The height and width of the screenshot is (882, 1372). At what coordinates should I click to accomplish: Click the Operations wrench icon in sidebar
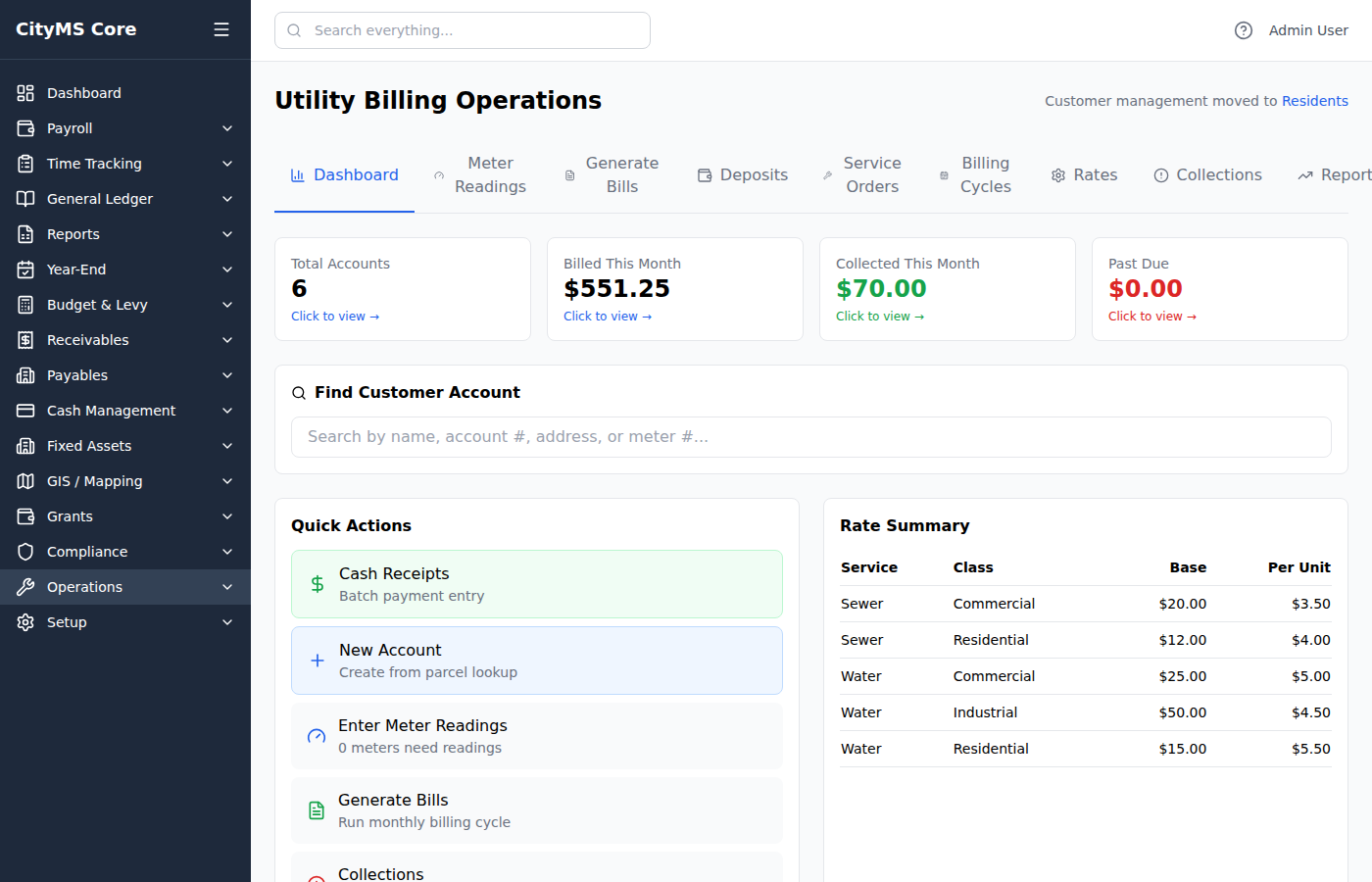coord(24,586)
